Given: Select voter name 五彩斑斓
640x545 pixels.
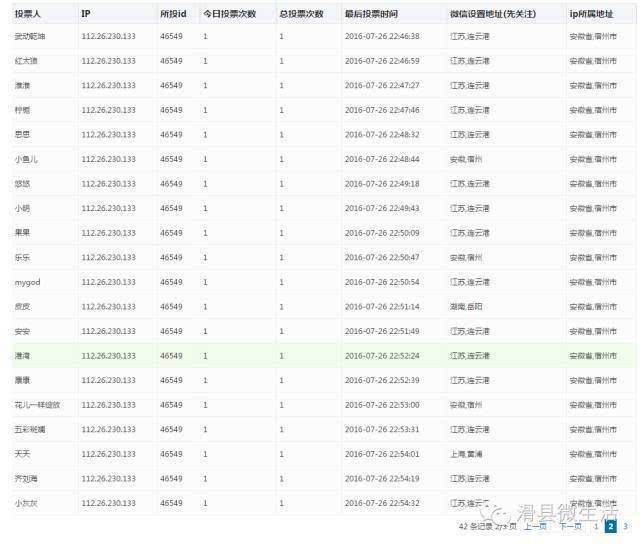Looking at the screenshot, I should click(30, 429).
